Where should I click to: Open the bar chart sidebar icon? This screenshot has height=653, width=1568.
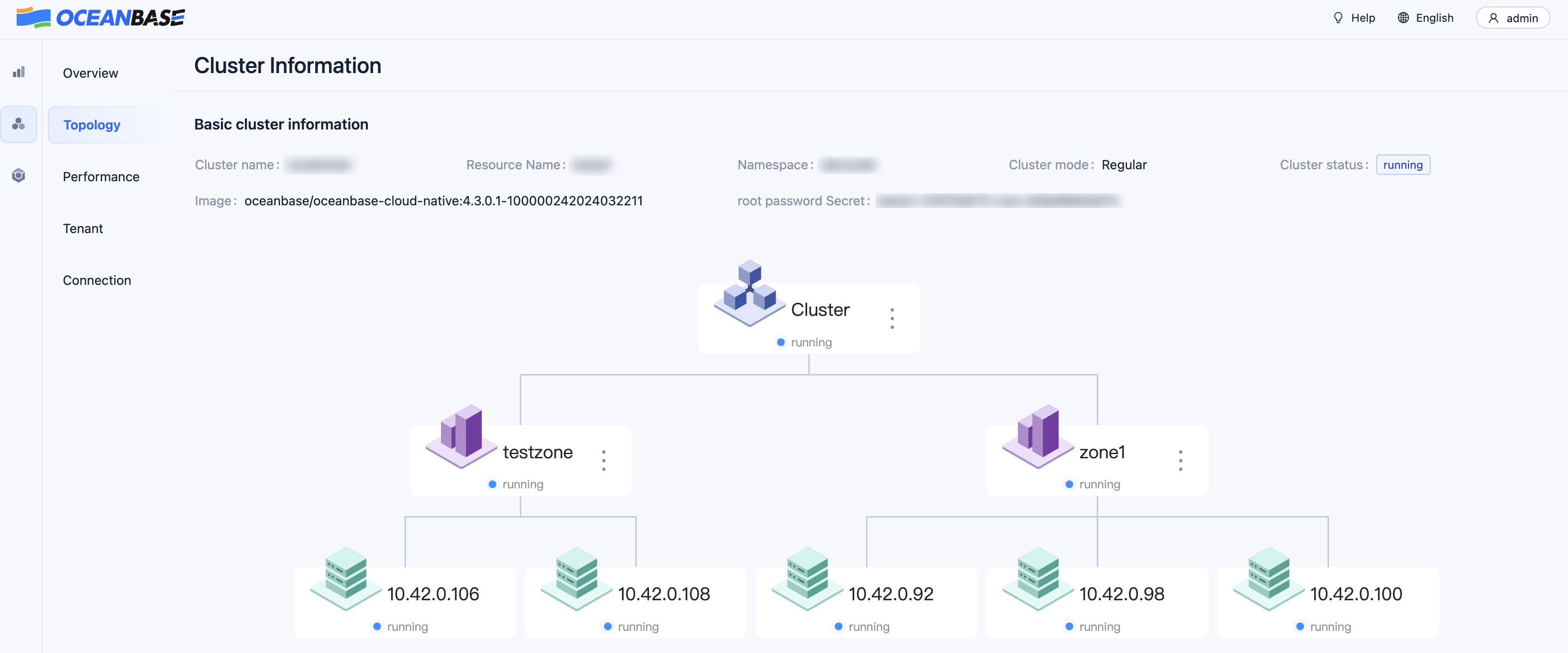coord(19,73)
